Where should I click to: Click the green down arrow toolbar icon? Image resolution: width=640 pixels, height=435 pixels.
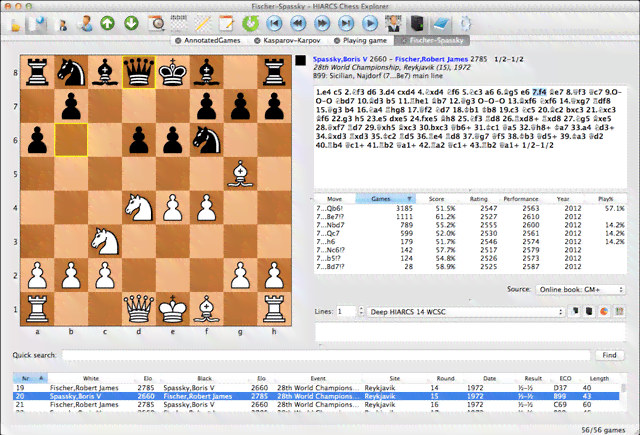click(131, 23)
